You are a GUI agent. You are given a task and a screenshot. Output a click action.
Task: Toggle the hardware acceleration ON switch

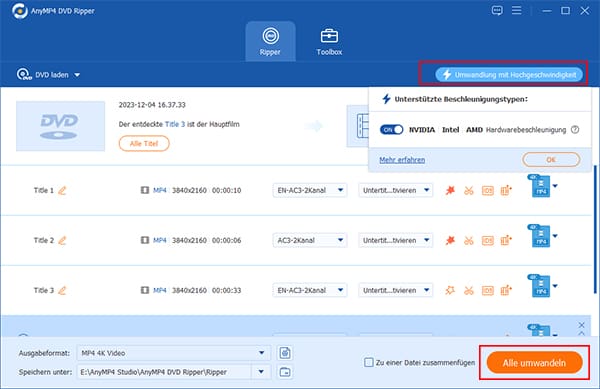[x=391, y=130]
